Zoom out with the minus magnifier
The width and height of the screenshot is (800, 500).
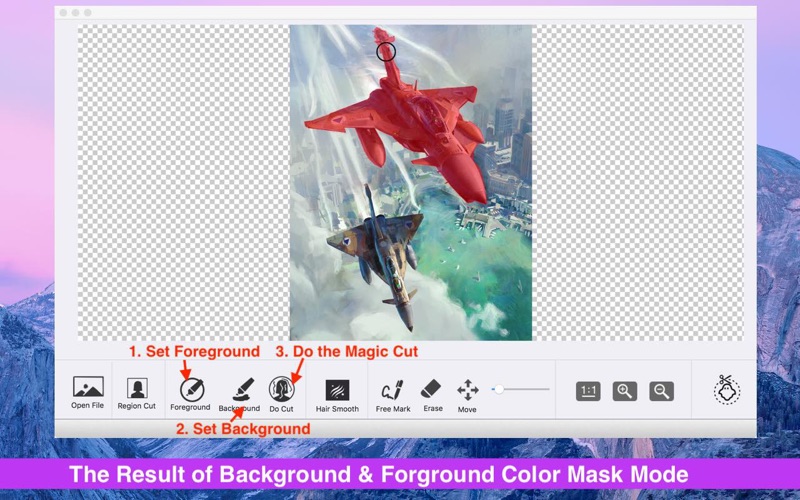661,391
